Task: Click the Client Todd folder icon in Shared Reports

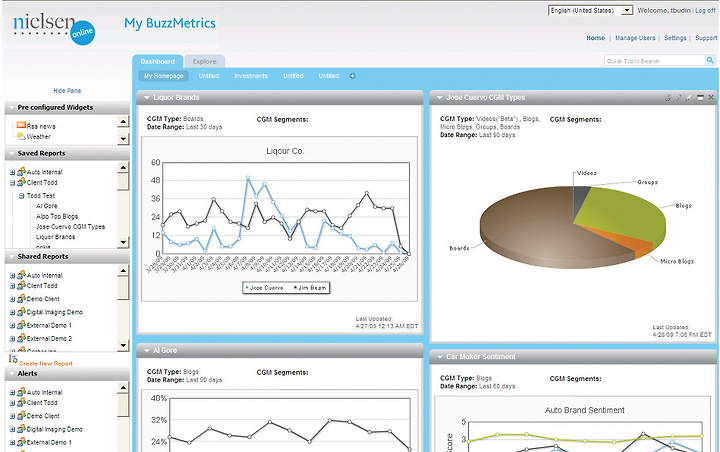Action: tap(21, 286)
